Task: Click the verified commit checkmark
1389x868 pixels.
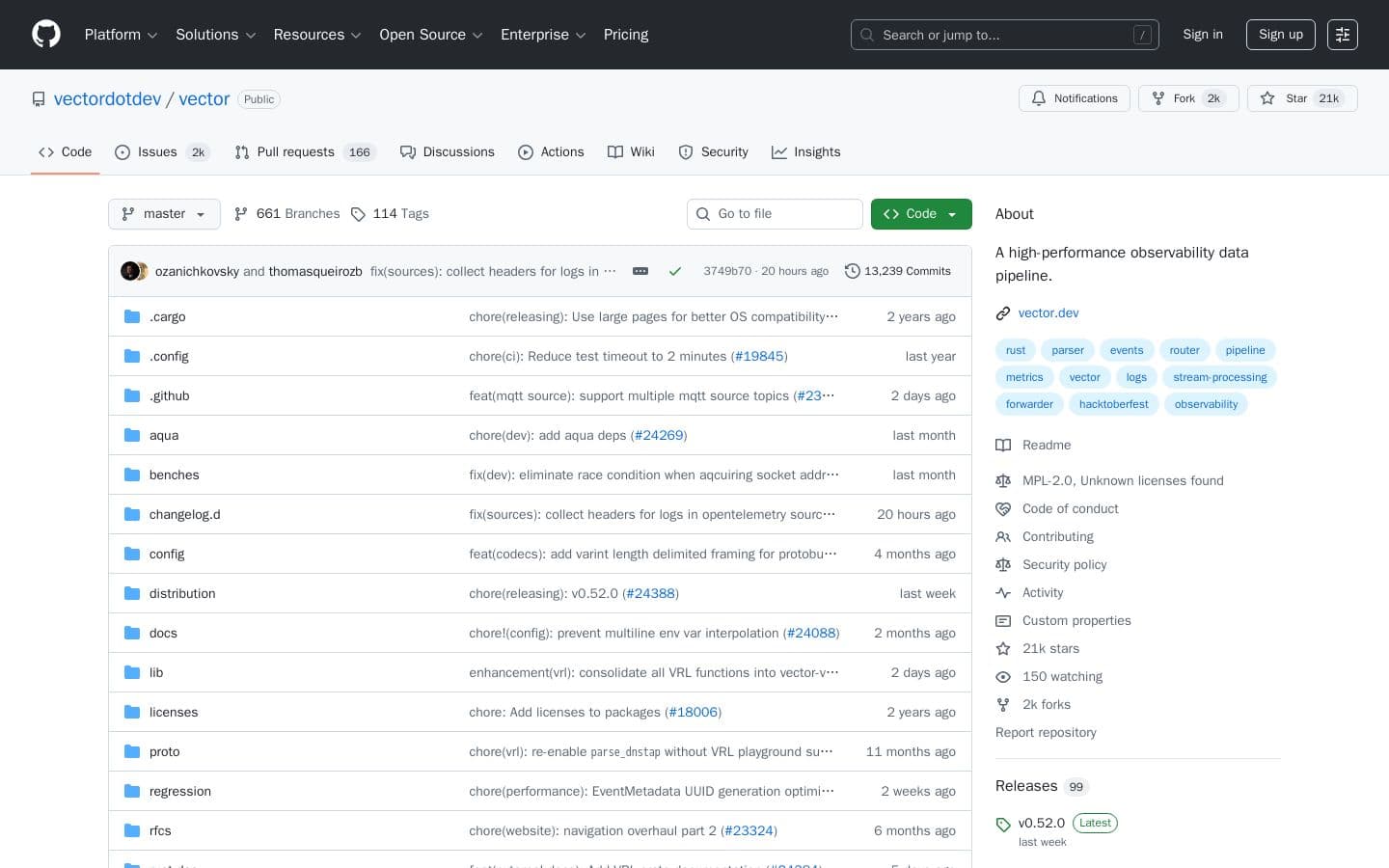Action: (675, 271)
